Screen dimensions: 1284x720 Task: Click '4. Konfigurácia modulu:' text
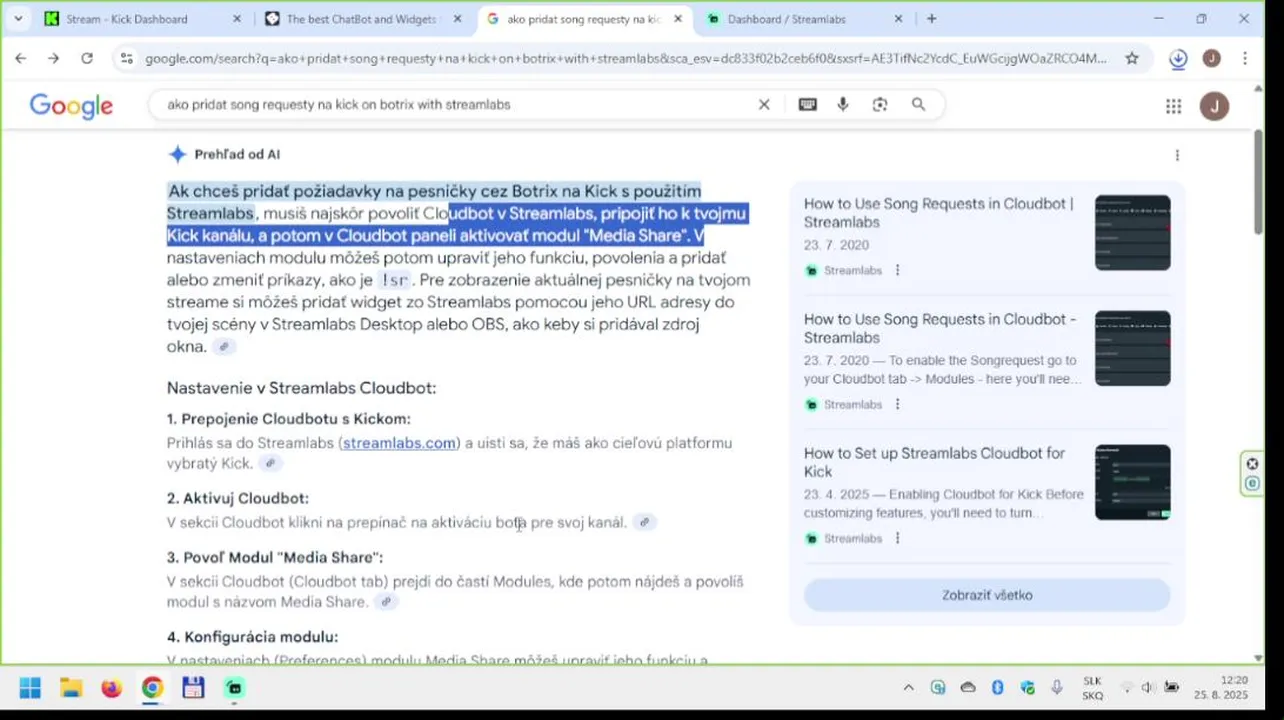pos(252,637)
